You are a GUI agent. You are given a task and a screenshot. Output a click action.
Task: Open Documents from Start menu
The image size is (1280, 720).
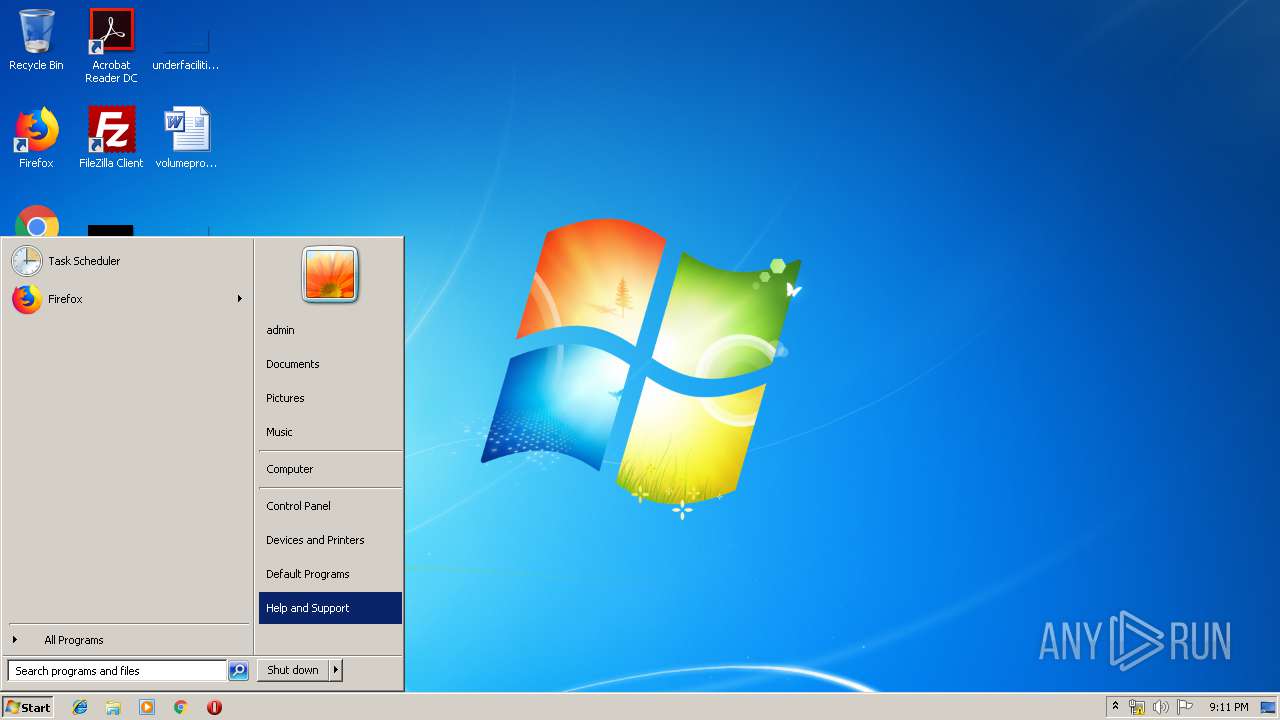(x=330, y=364)
